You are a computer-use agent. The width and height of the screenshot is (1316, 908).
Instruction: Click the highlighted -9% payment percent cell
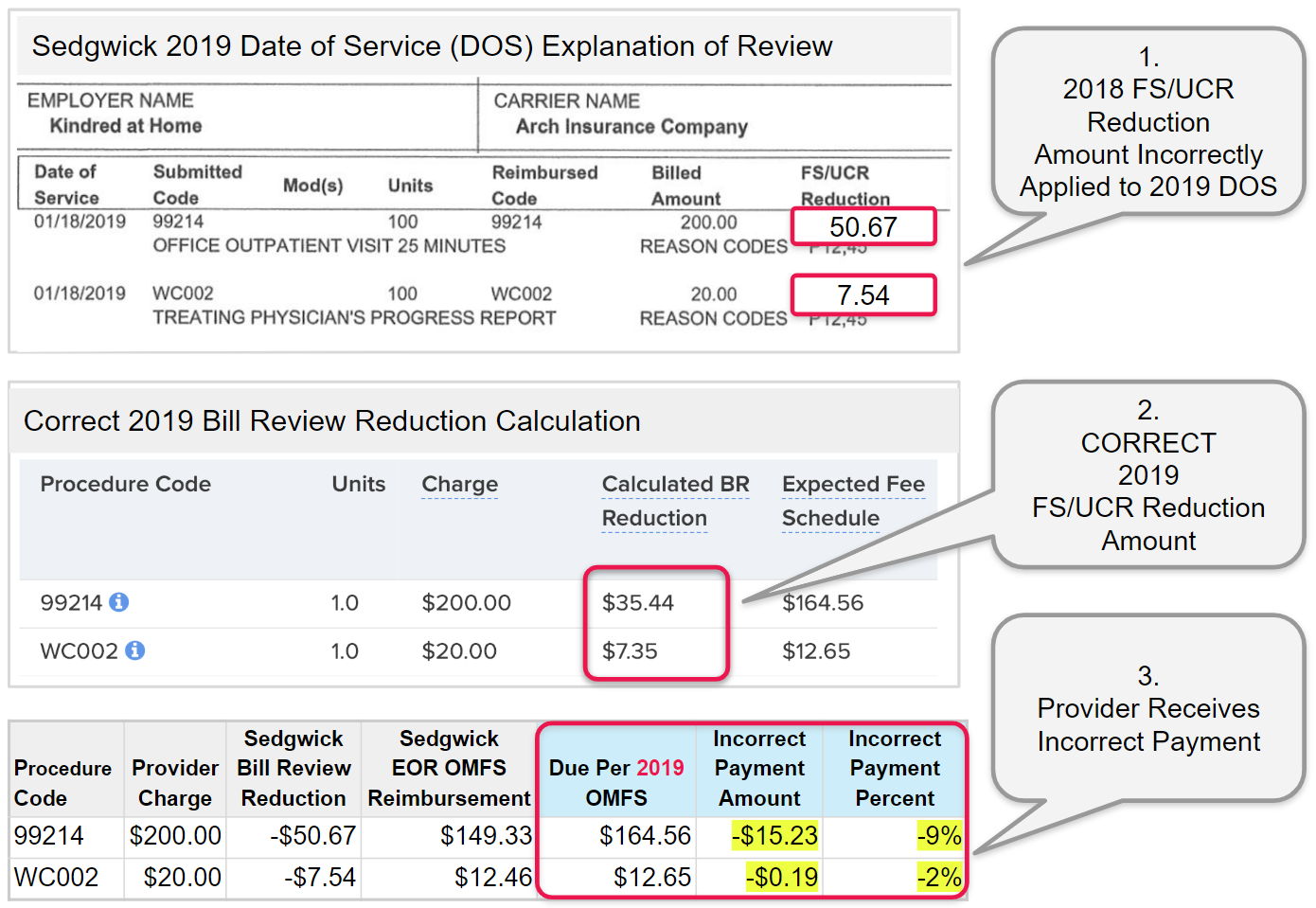click(938, 836)
